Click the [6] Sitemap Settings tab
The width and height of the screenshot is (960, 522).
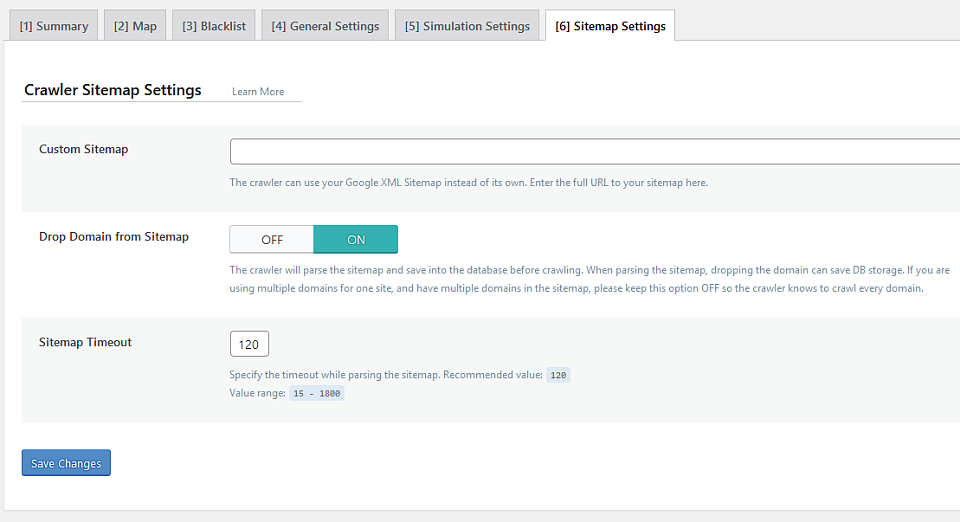pos(610,26)
